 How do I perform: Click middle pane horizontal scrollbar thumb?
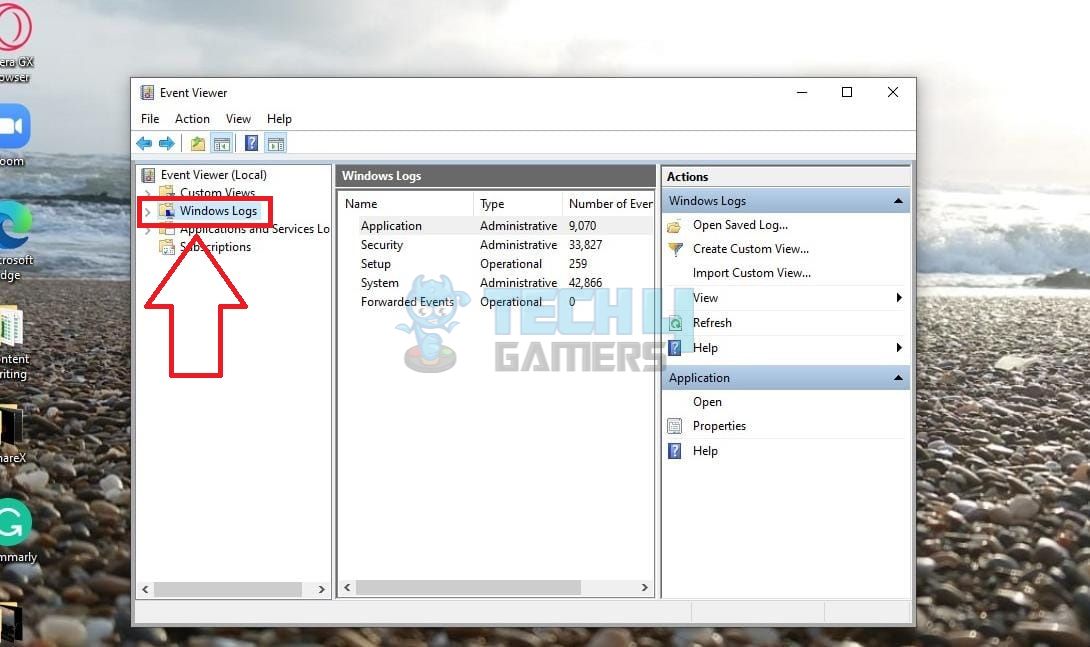[x=469, y=588]
